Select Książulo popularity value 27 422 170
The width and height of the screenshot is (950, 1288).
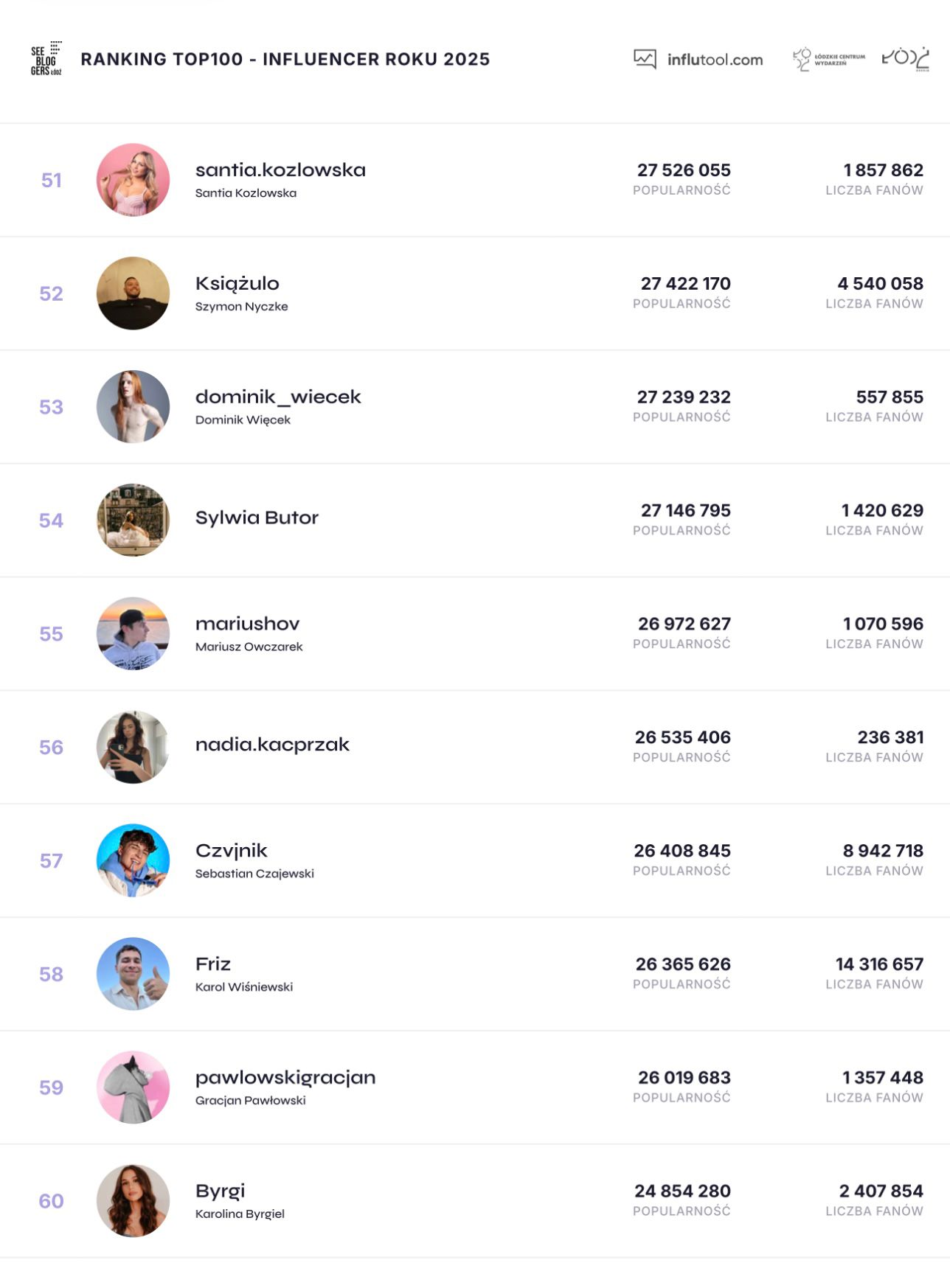(685, 284)
